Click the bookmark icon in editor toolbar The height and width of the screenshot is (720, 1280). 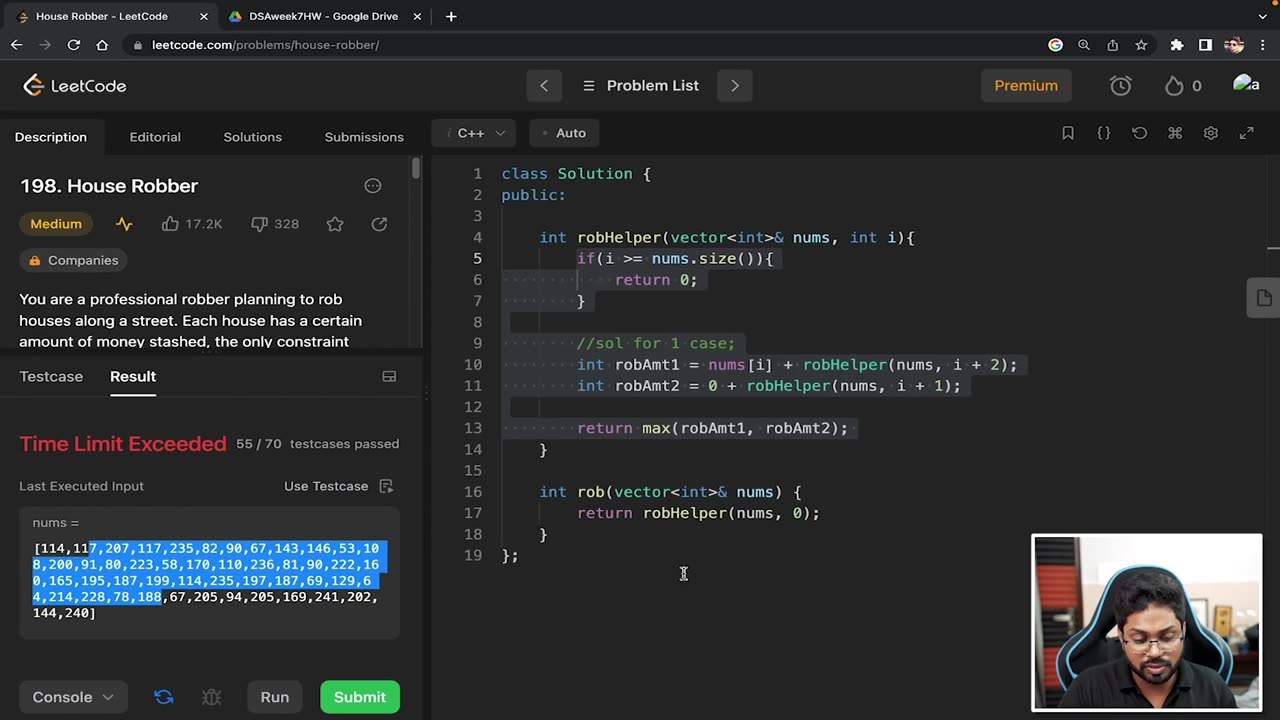pyautogui.click(x=1068, y=133)
